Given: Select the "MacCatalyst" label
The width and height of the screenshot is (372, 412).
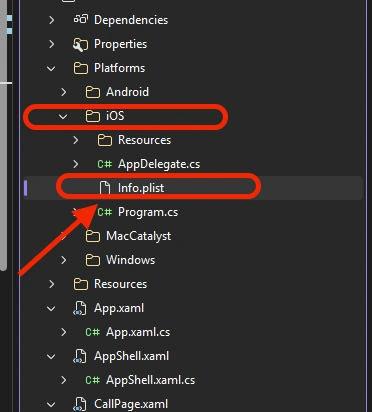Looking at the screenshot, I should (x=138, y=236).
